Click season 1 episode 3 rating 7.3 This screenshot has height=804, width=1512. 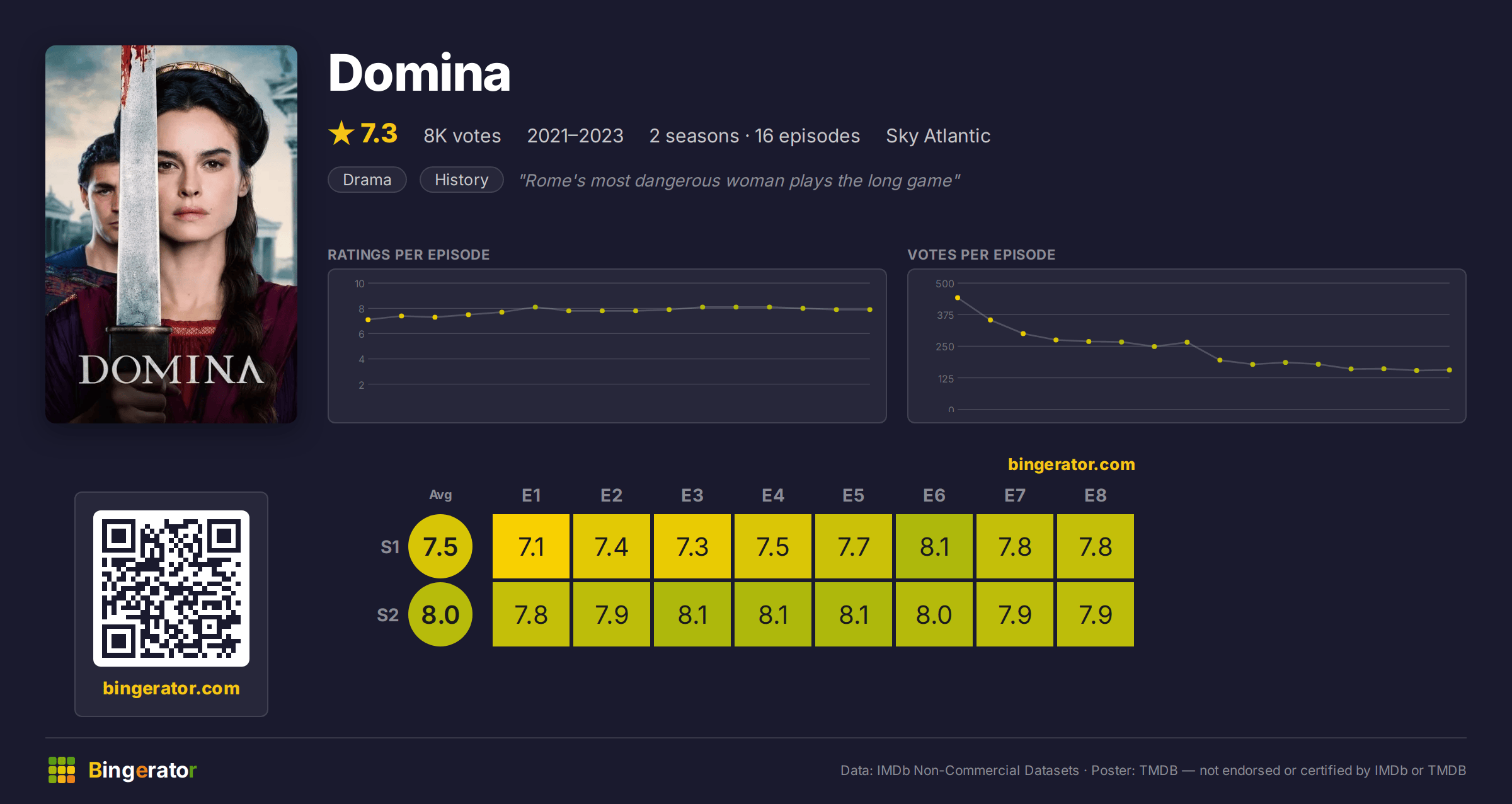tap(692, 546)
